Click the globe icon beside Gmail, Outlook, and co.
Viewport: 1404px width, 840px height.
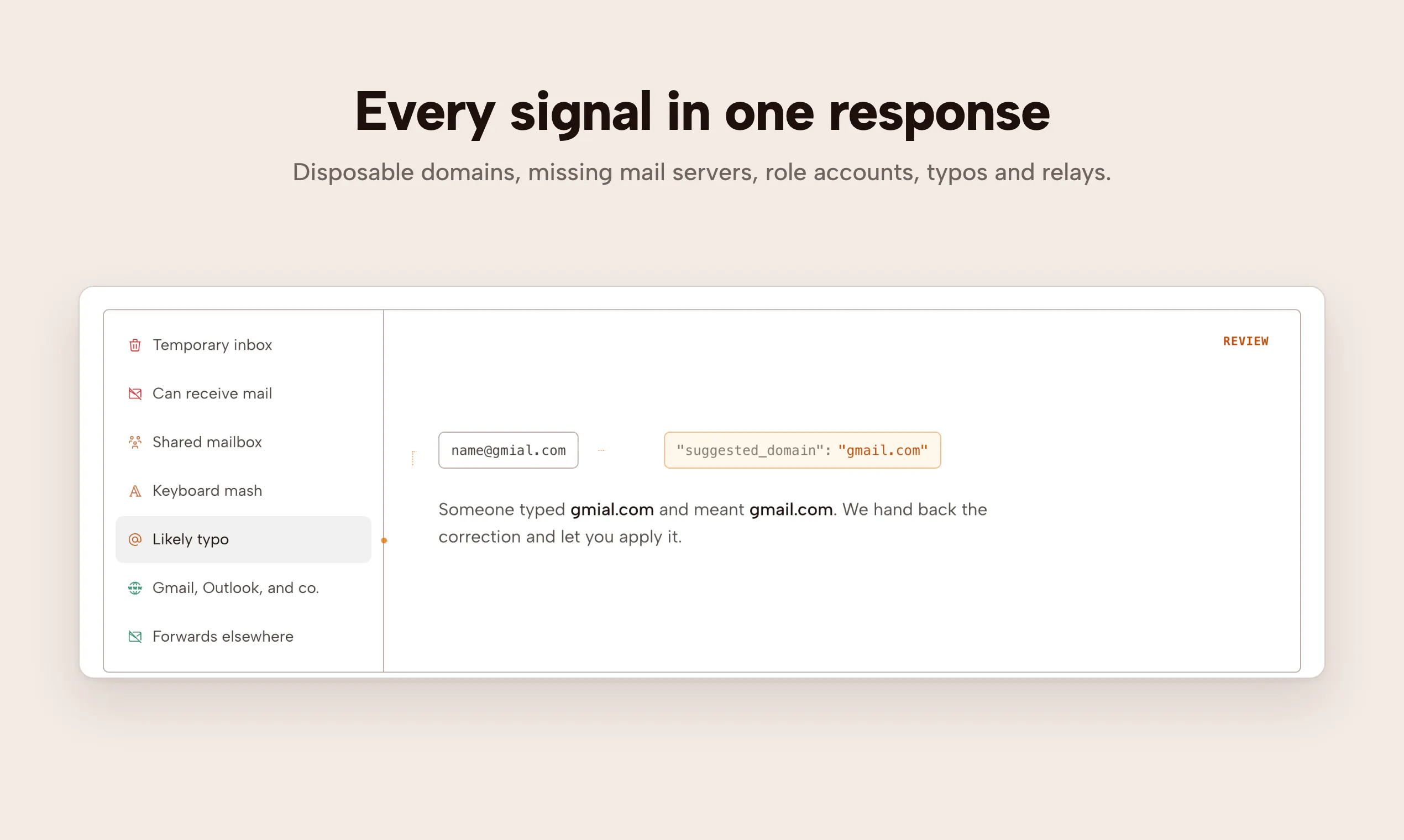coord(135,588)
